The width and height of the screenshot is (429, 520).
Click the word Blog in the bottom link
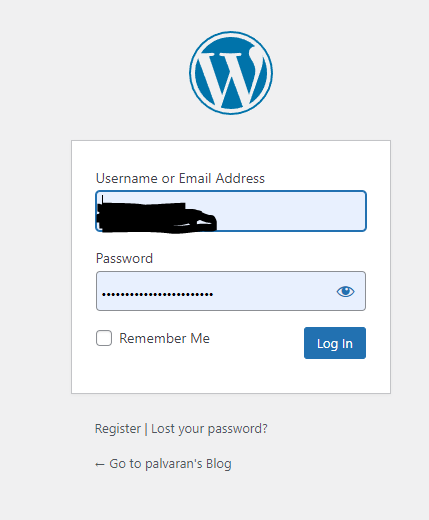(x=219, y=464)
